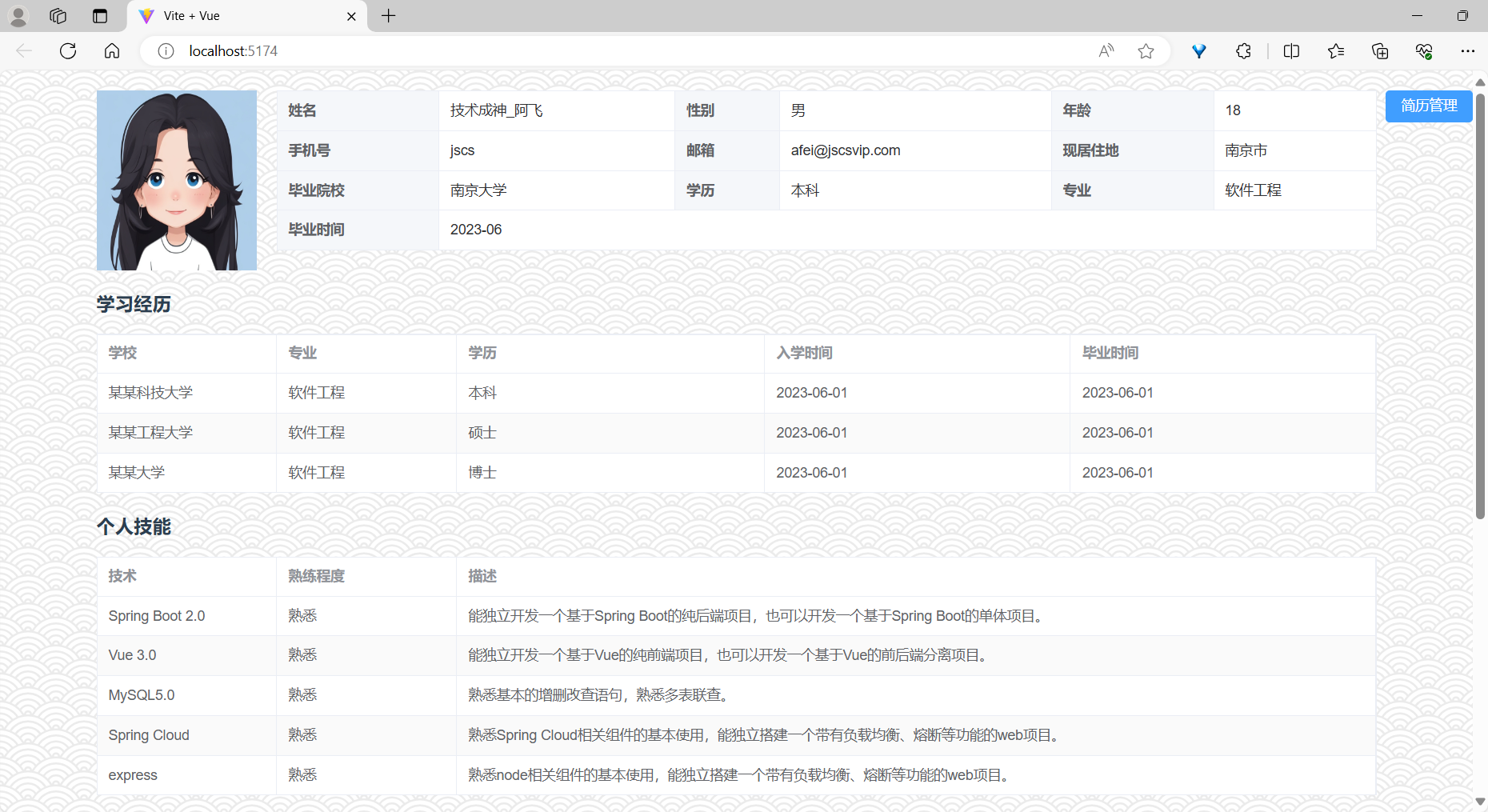Select the Vite + Vue tab

tap(246, 16)
